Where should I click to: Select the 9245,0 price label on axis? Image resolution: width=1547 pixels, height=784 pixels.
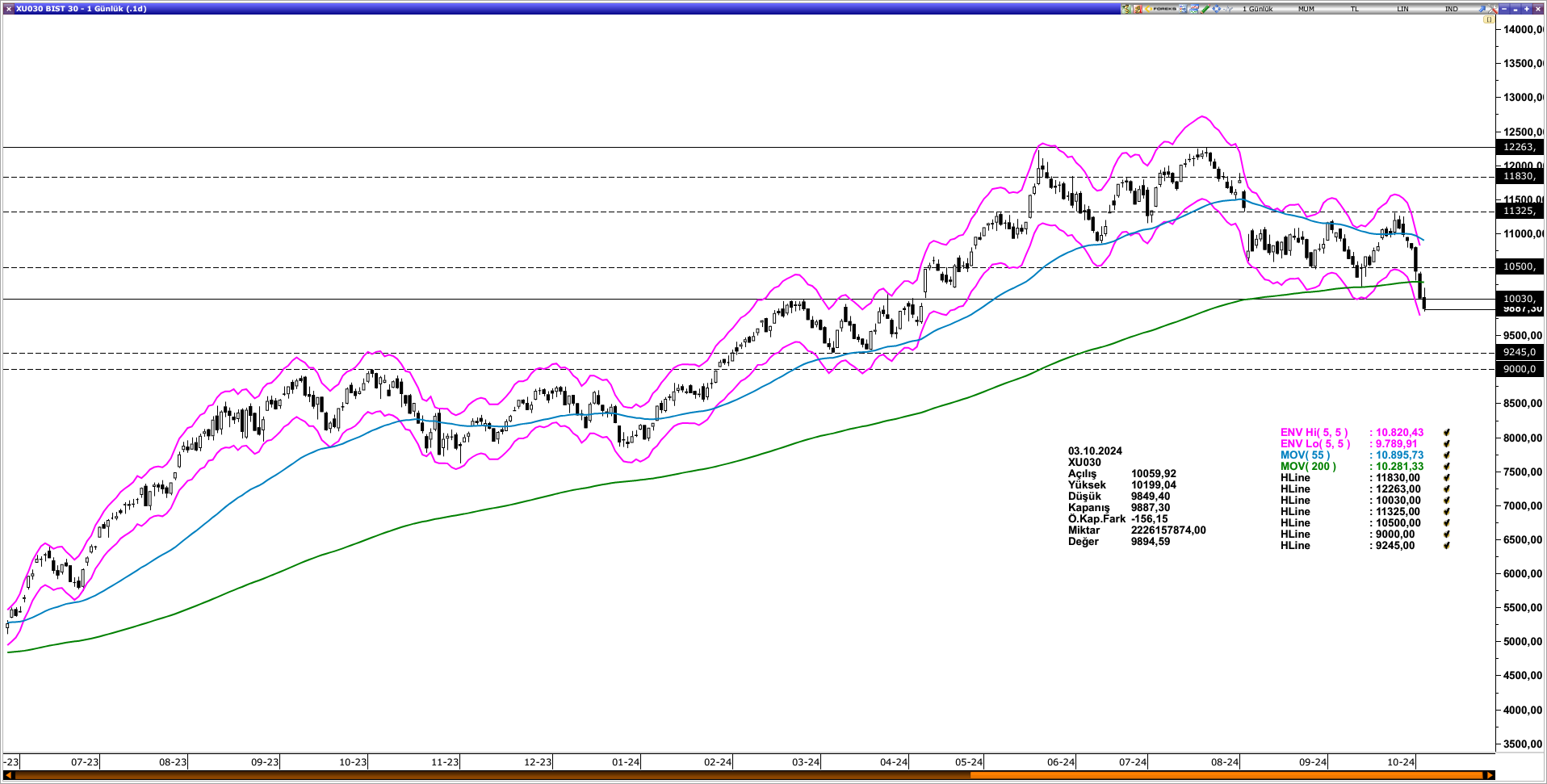1520,352
